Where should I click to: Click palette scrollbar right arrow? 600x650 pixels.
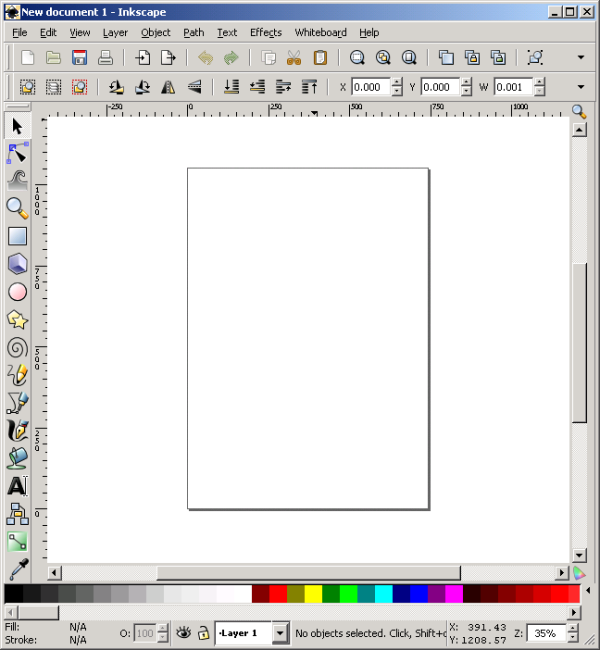click(x=574, y=612)
